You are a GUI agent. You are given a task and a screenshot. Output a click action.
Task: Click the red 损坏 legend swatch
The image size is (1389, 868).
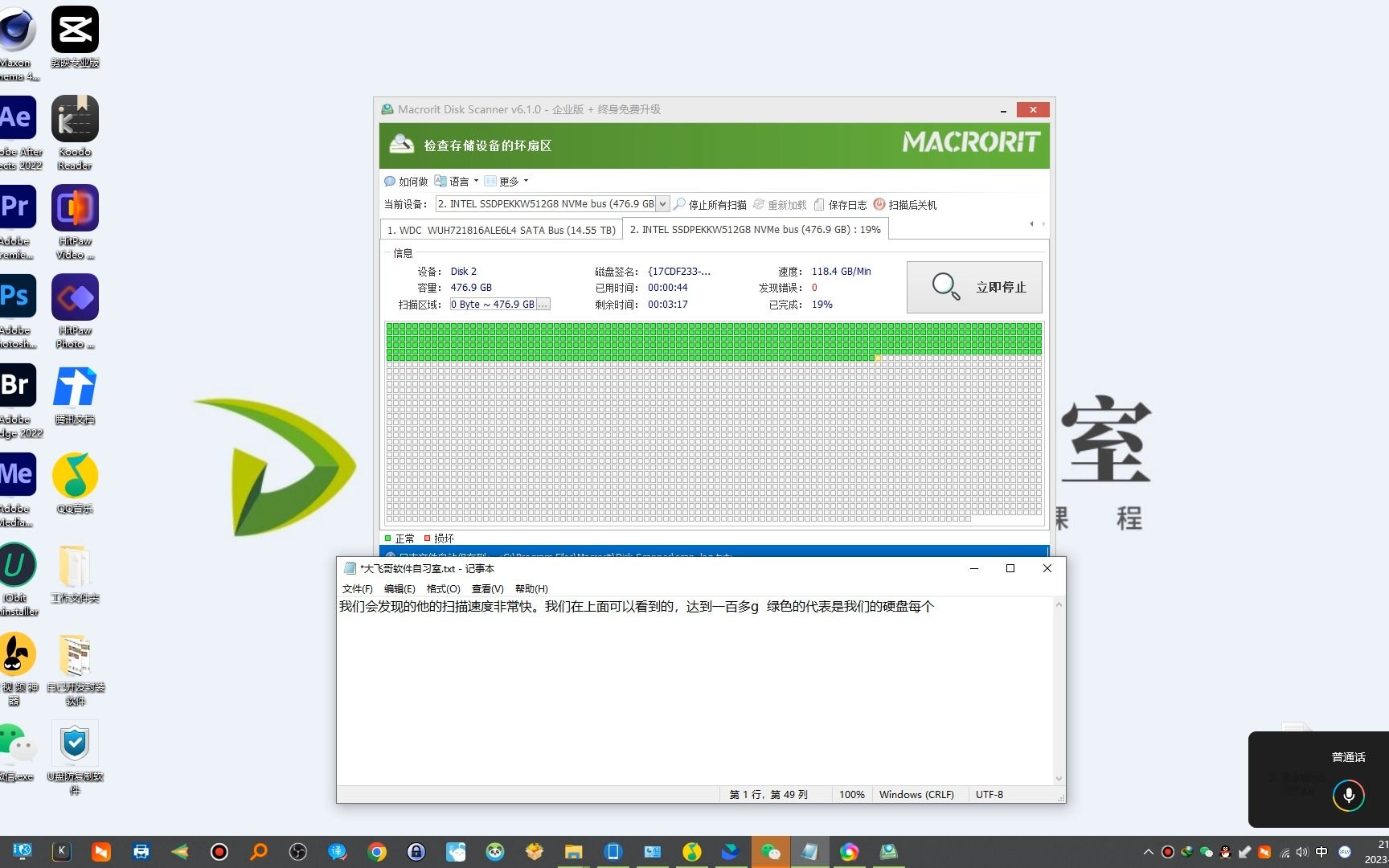pyautogui.click(x=428, y=538)
